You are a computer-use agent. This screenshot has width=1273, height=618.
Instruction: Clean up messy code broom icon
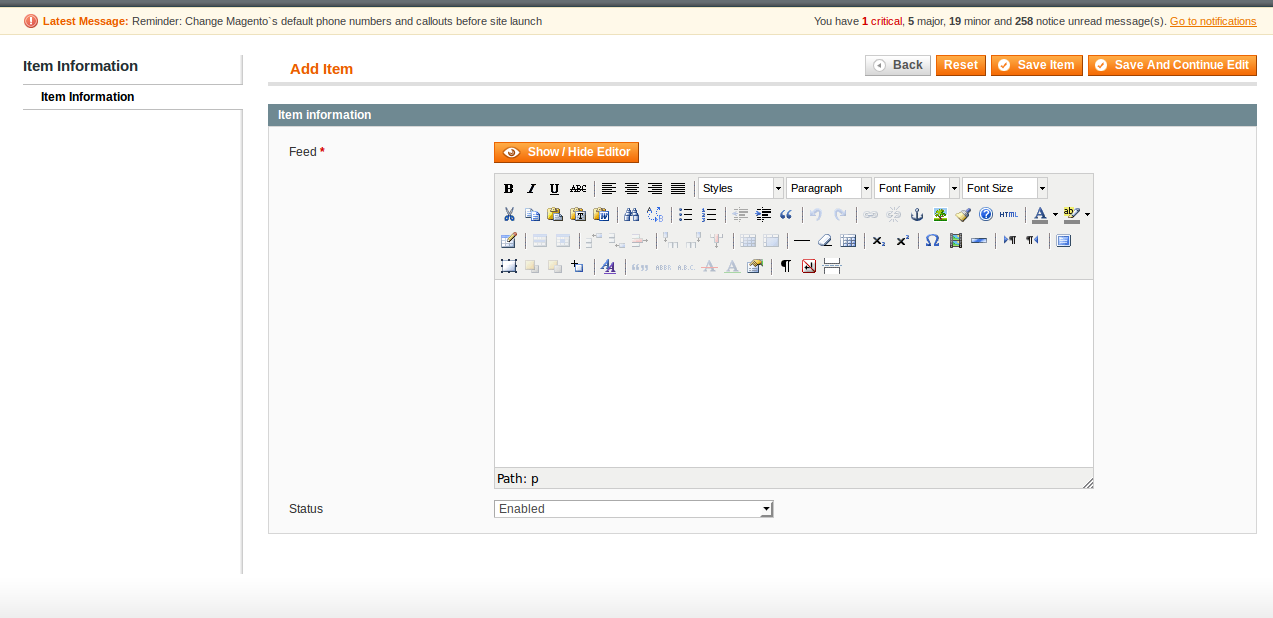point(963,214)
